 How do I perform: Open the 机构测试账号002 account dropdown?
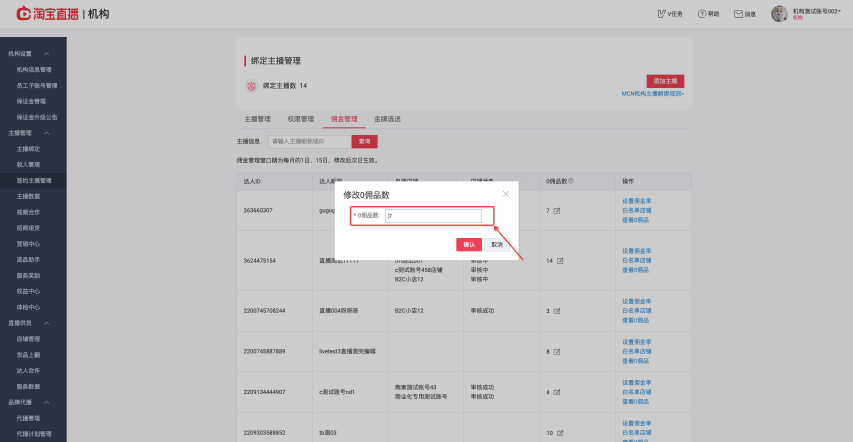(x=817, y=11)
